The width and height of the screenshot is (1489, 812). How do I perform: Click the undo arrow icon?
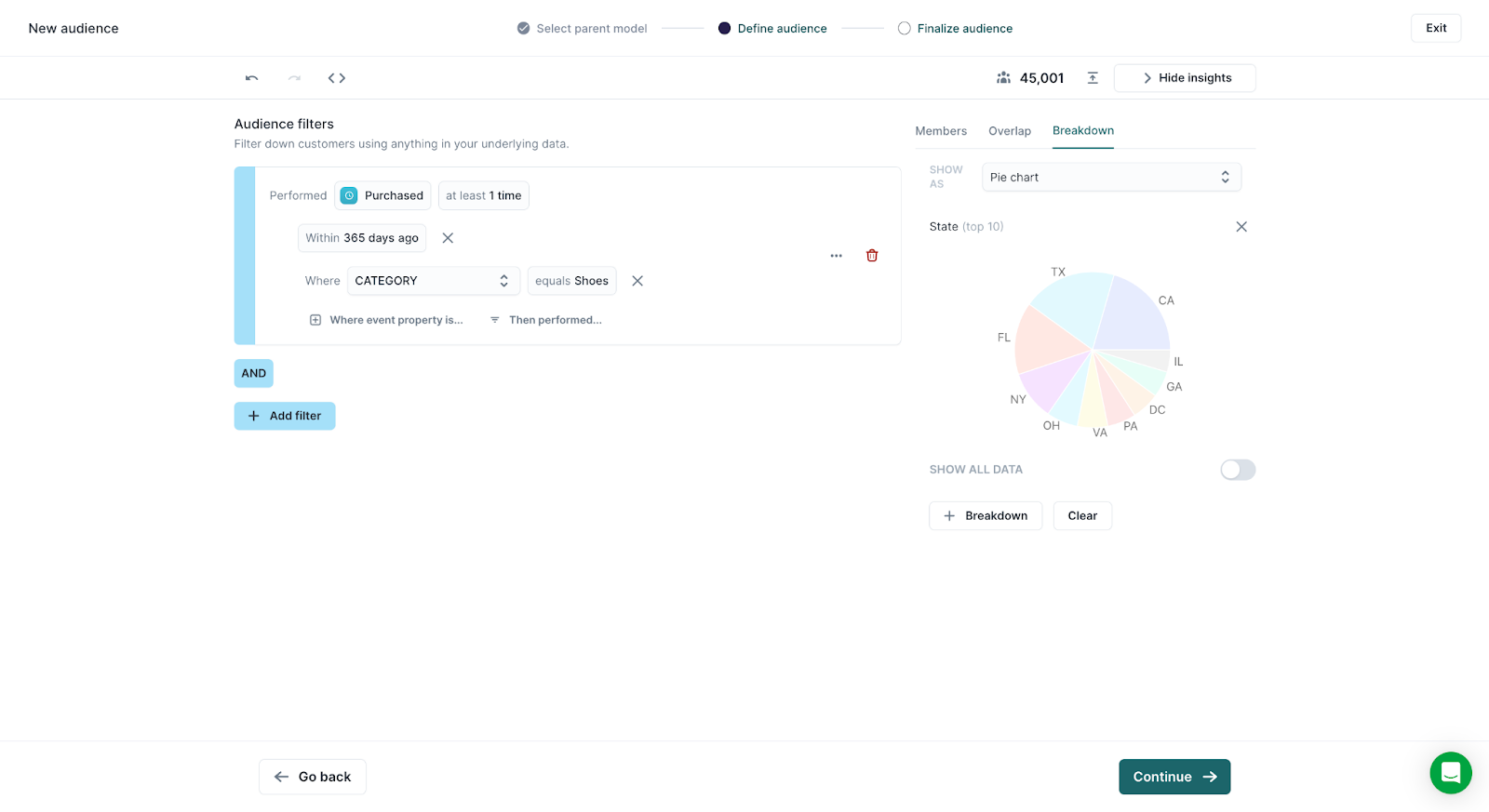251,78
